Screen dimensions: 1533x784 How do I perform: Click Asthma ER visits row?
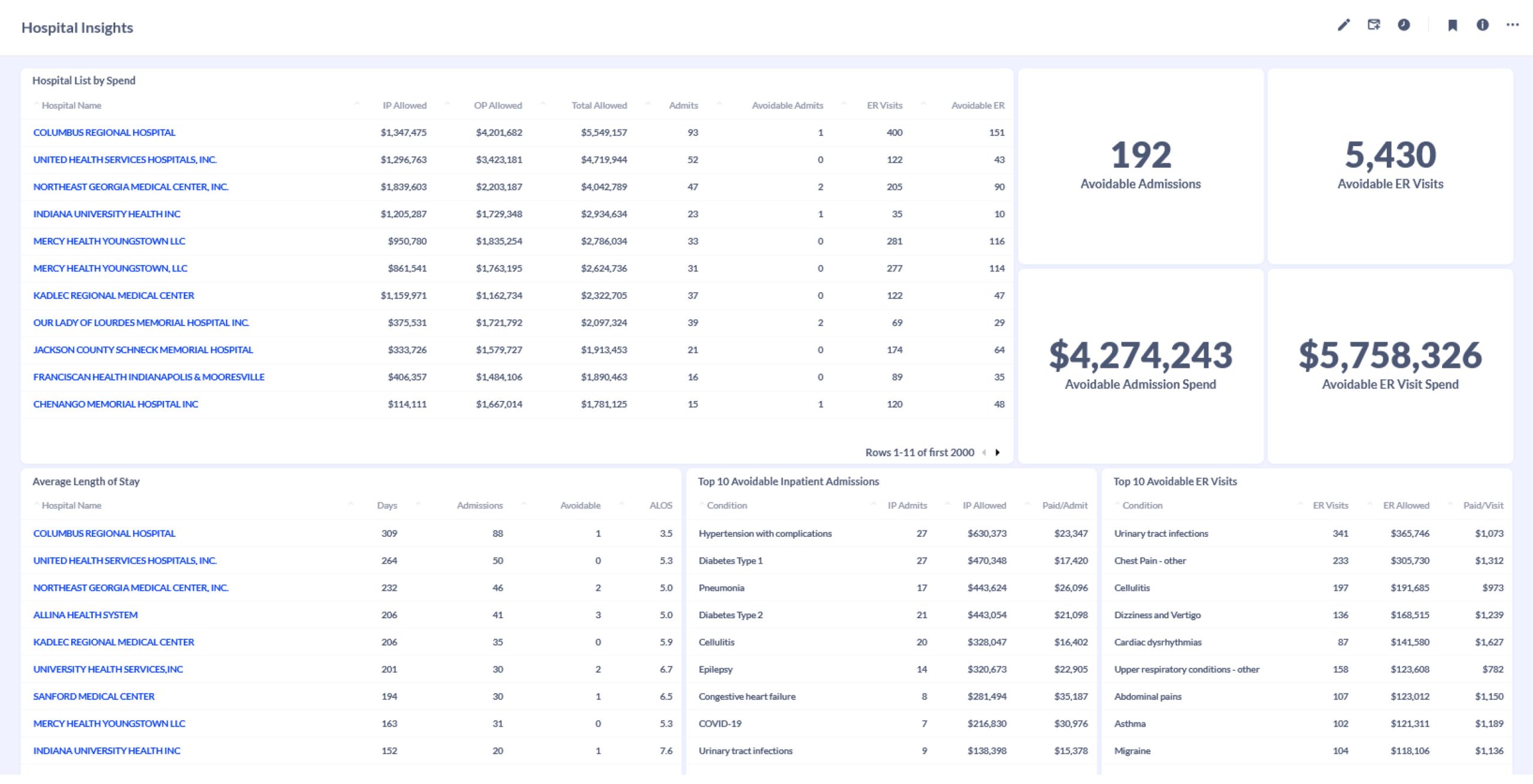click(x=1307, y=724)
